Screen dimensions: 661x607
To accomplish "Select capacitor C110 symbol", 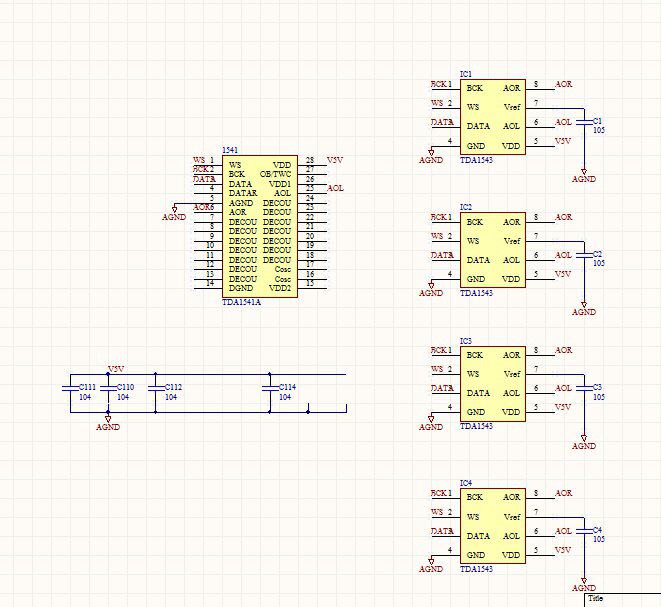I will point(108,388).
